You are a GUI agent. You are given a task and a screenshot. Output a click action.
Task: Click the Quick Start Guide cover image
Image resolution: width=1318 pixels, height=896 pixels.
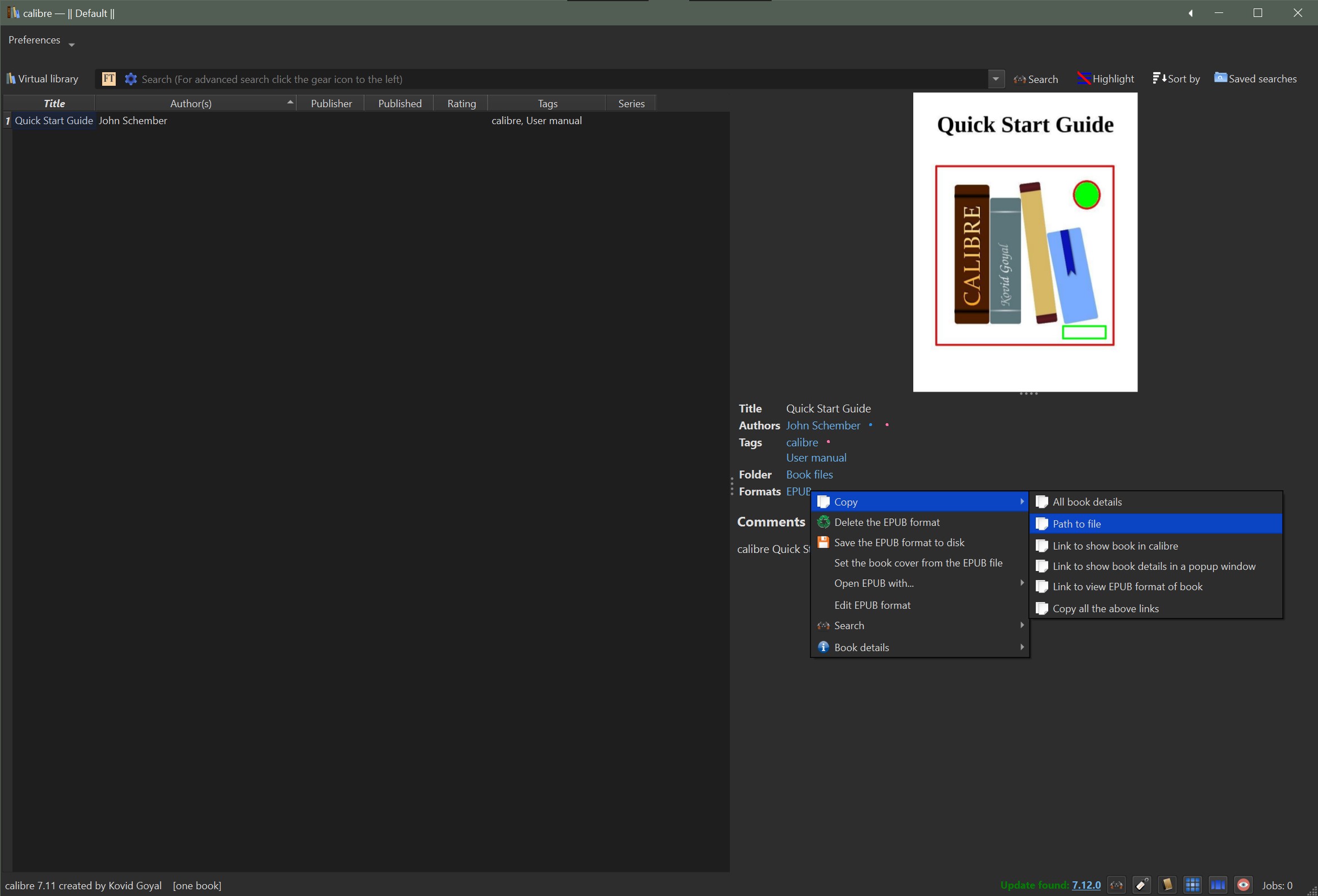(1024, 242)
